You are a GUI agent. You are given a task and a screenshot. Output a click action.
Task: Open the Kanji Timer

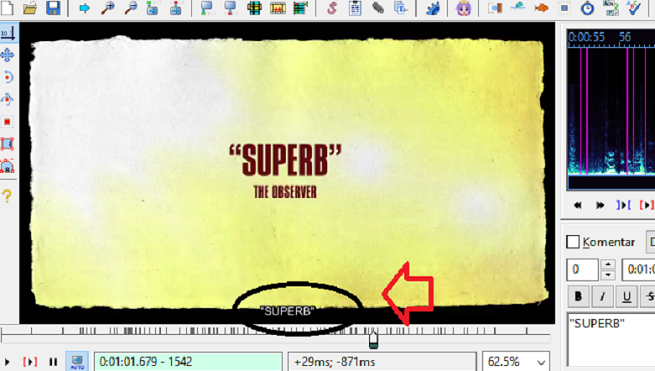(x=611, y=8)
